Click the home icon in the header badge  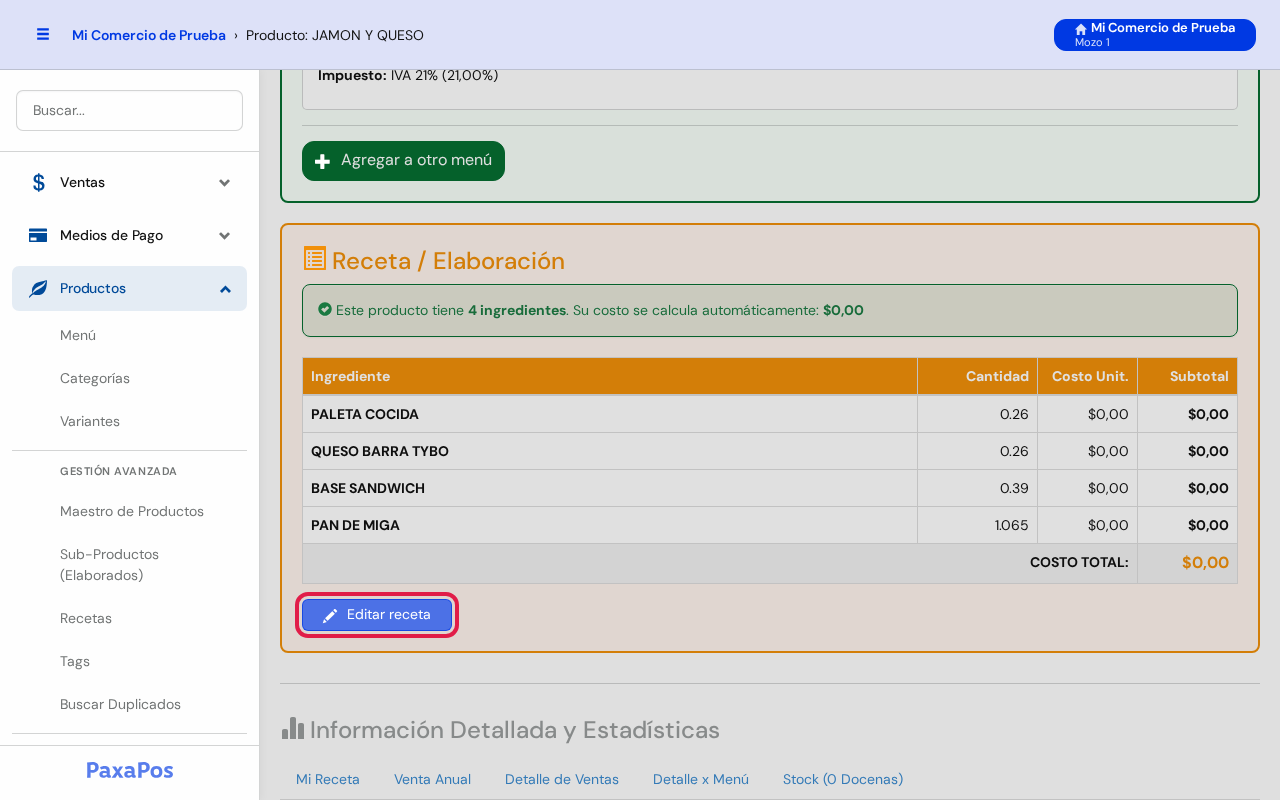[1081, 29]
